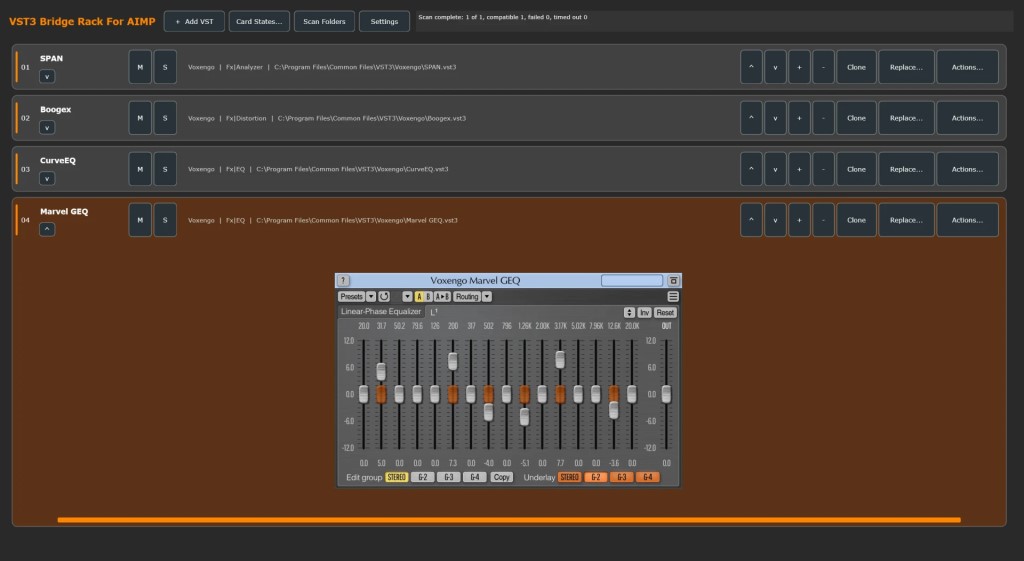Click plus button on SPAN card

(x=799, y=67)
